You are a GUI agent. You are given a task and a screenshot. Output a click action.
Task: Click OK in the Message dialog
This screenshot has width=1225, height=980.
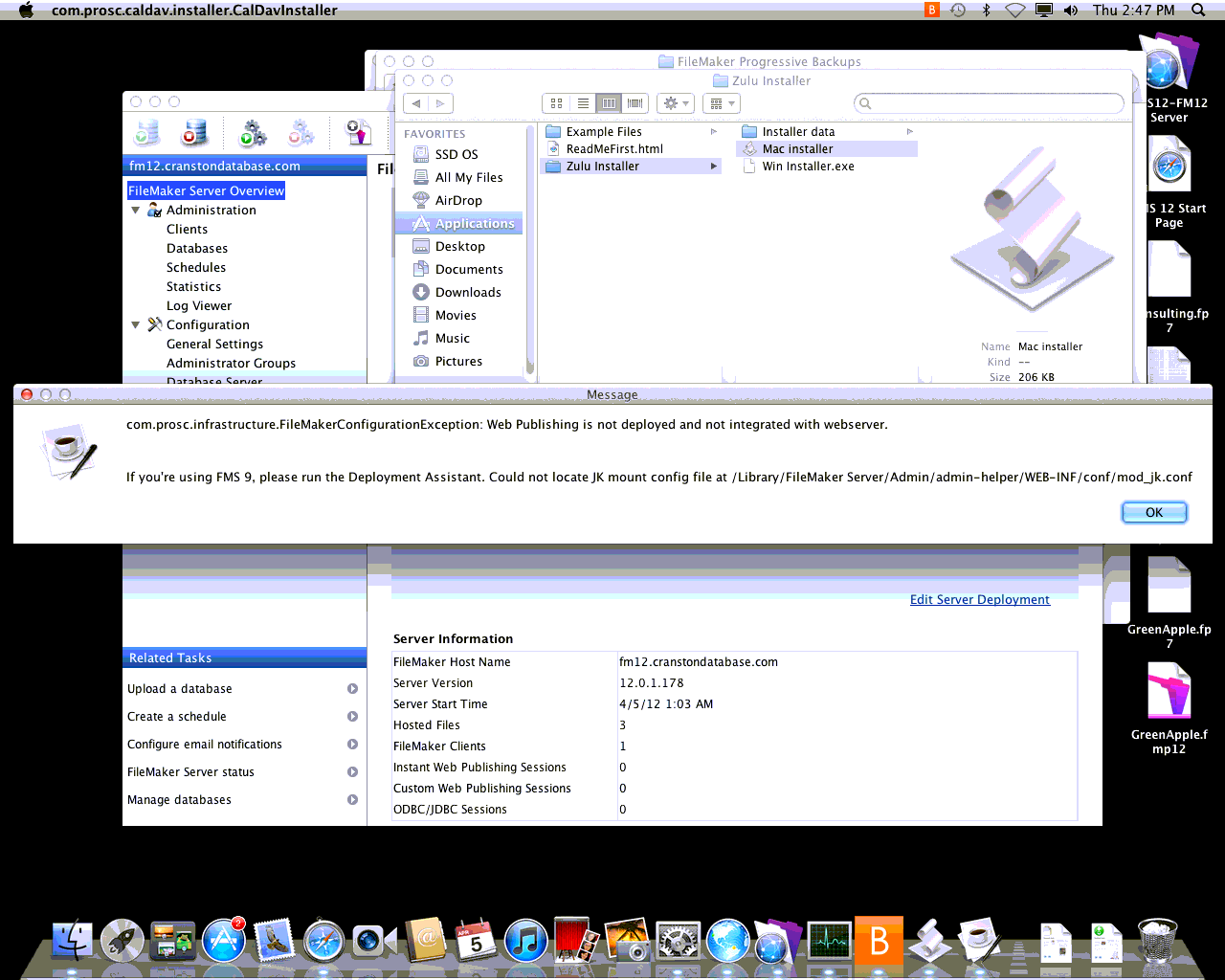point(1154,513)
